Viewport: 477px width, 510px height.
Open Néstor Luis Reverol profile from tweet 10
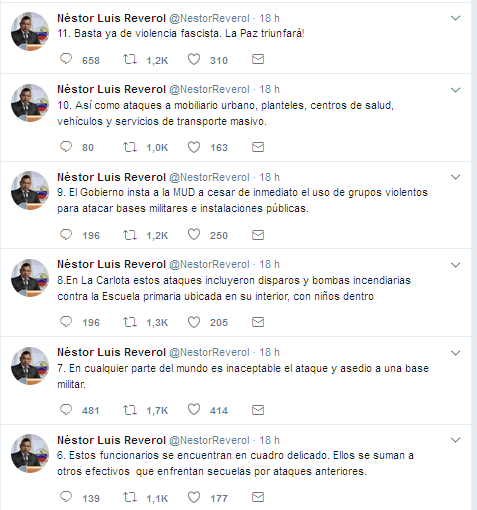111,89
